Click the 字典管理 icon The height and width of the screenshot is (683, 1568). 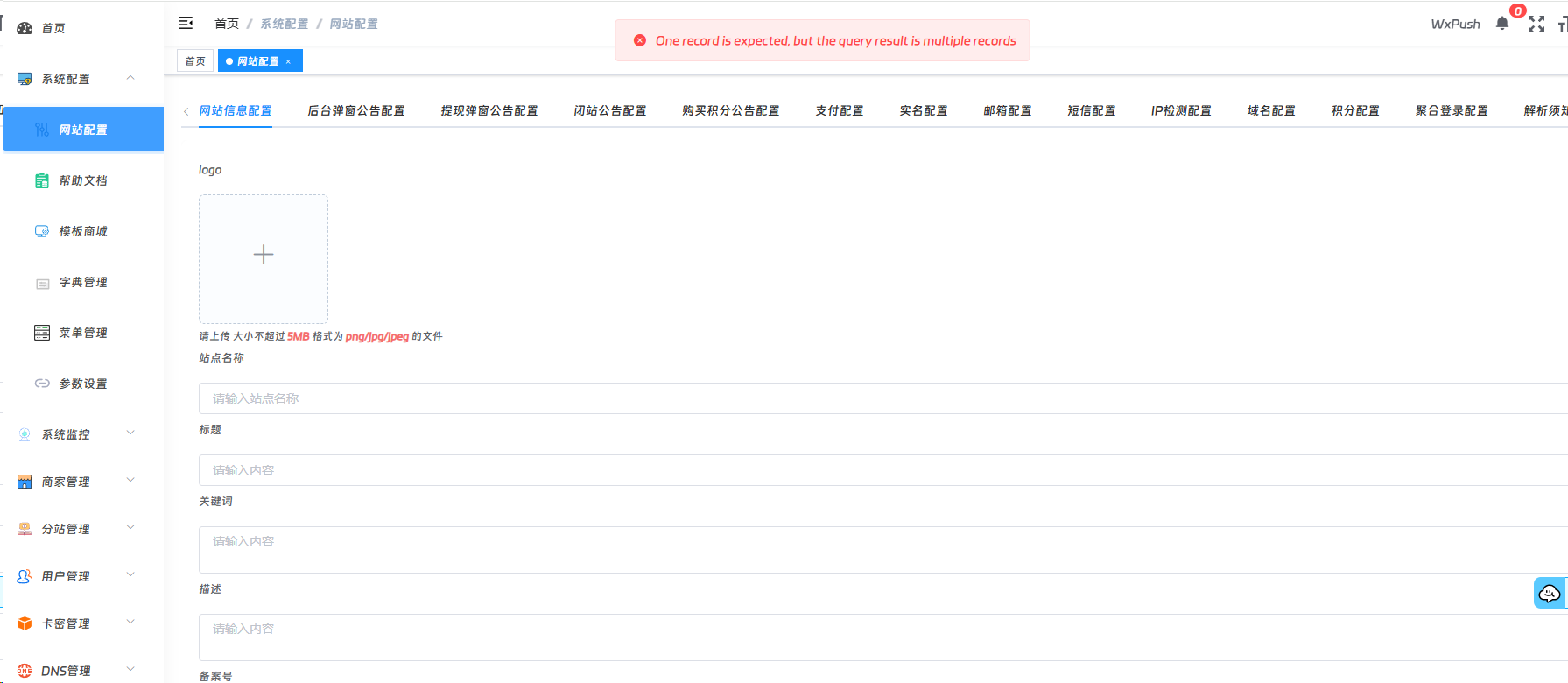click(42, 283)
